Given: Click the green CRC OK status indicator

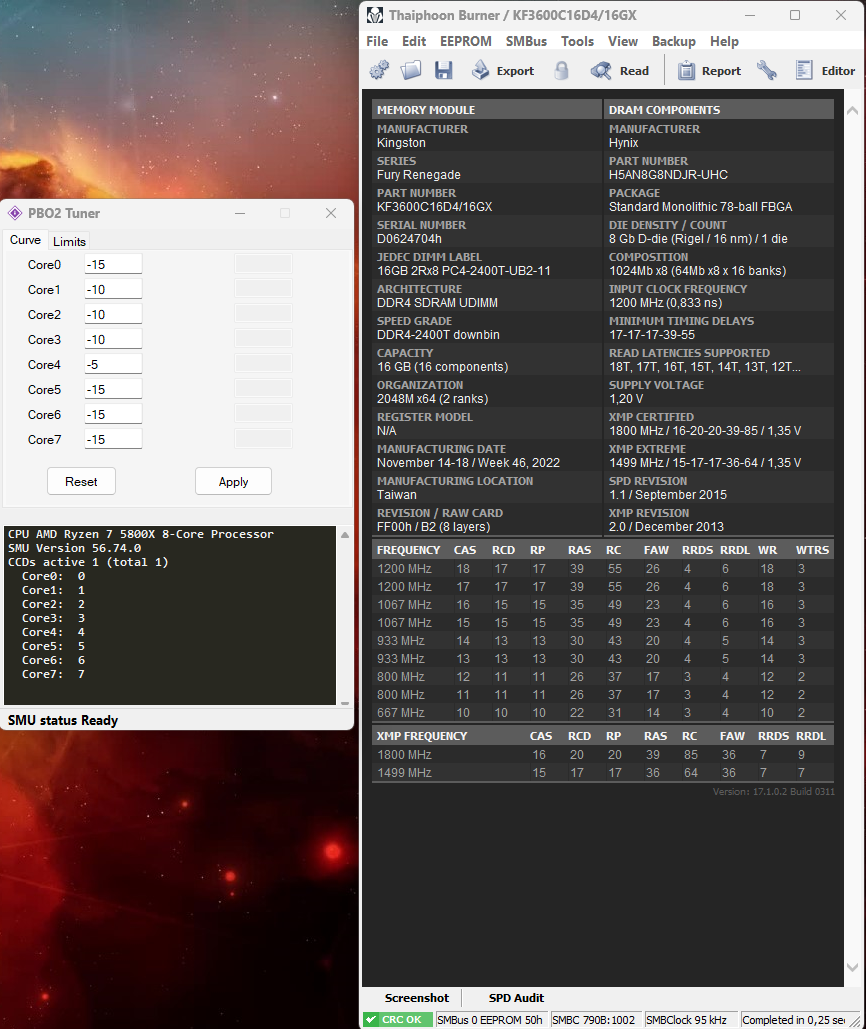Looking at the screenshot, I should 397,1019.
